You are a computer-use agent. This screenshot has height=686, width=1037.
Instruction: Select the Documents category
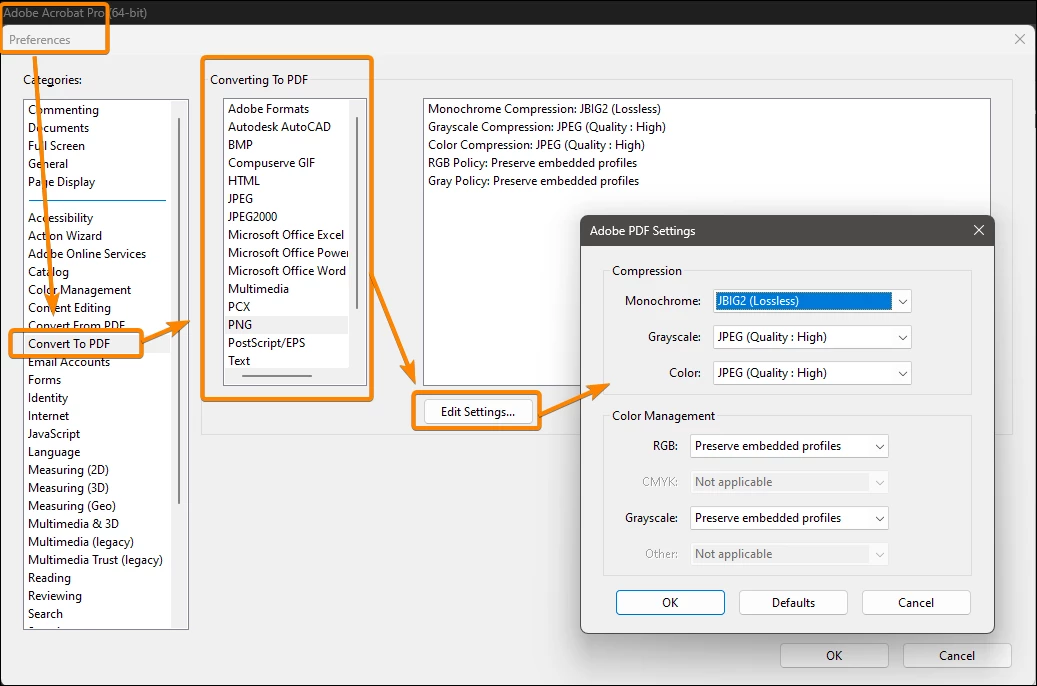[x=58, y=128]
